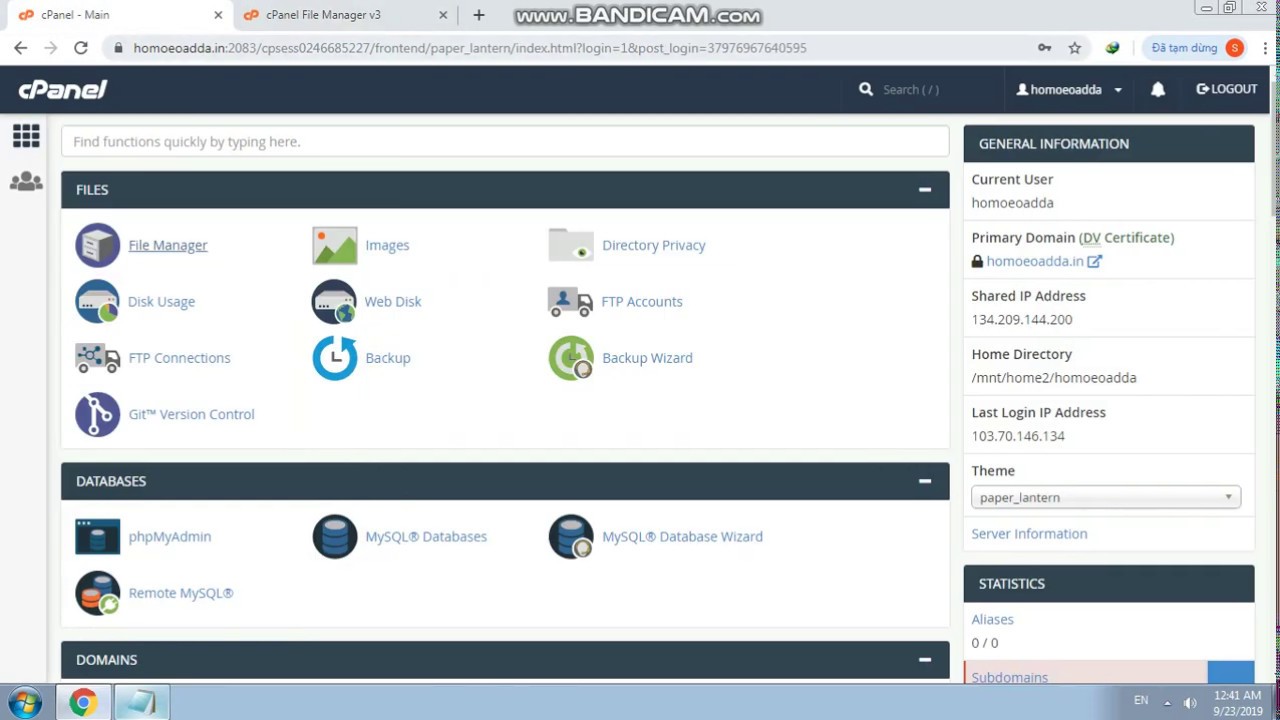Open the Directory Privacy folder icon

(x=571, y=245)
